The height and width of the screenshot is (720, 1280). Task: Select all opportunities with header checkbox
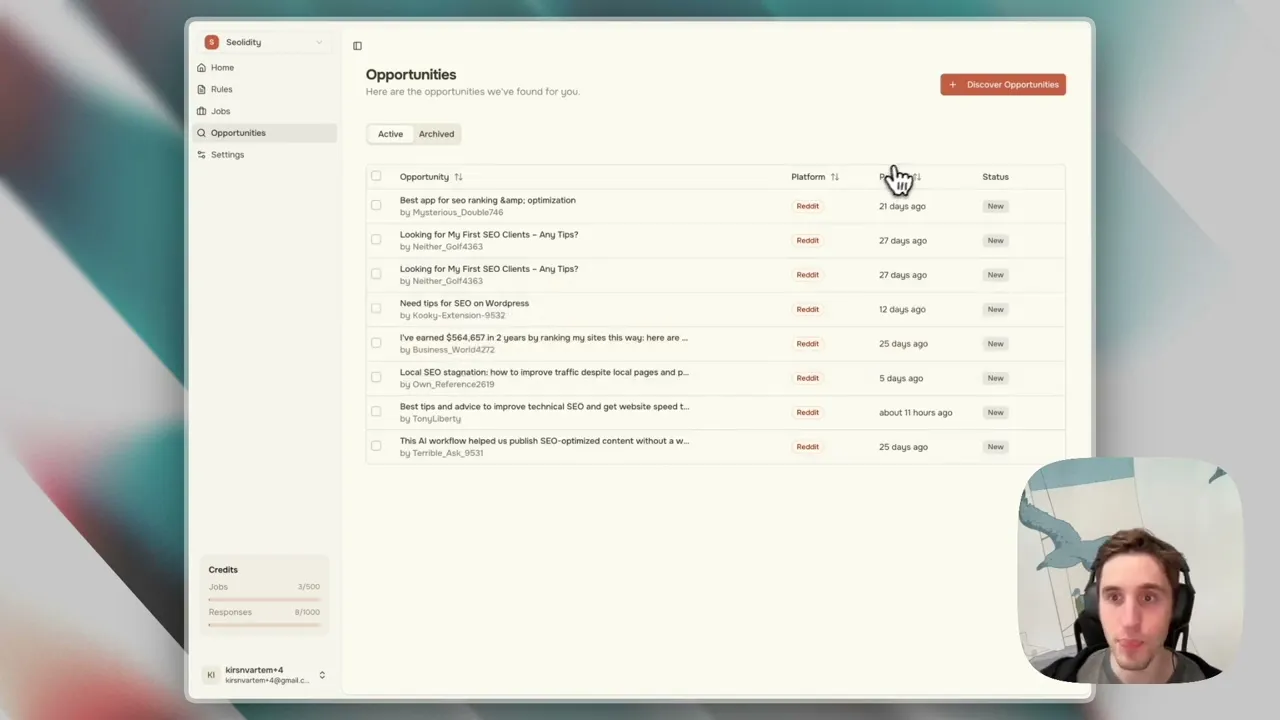376,176
